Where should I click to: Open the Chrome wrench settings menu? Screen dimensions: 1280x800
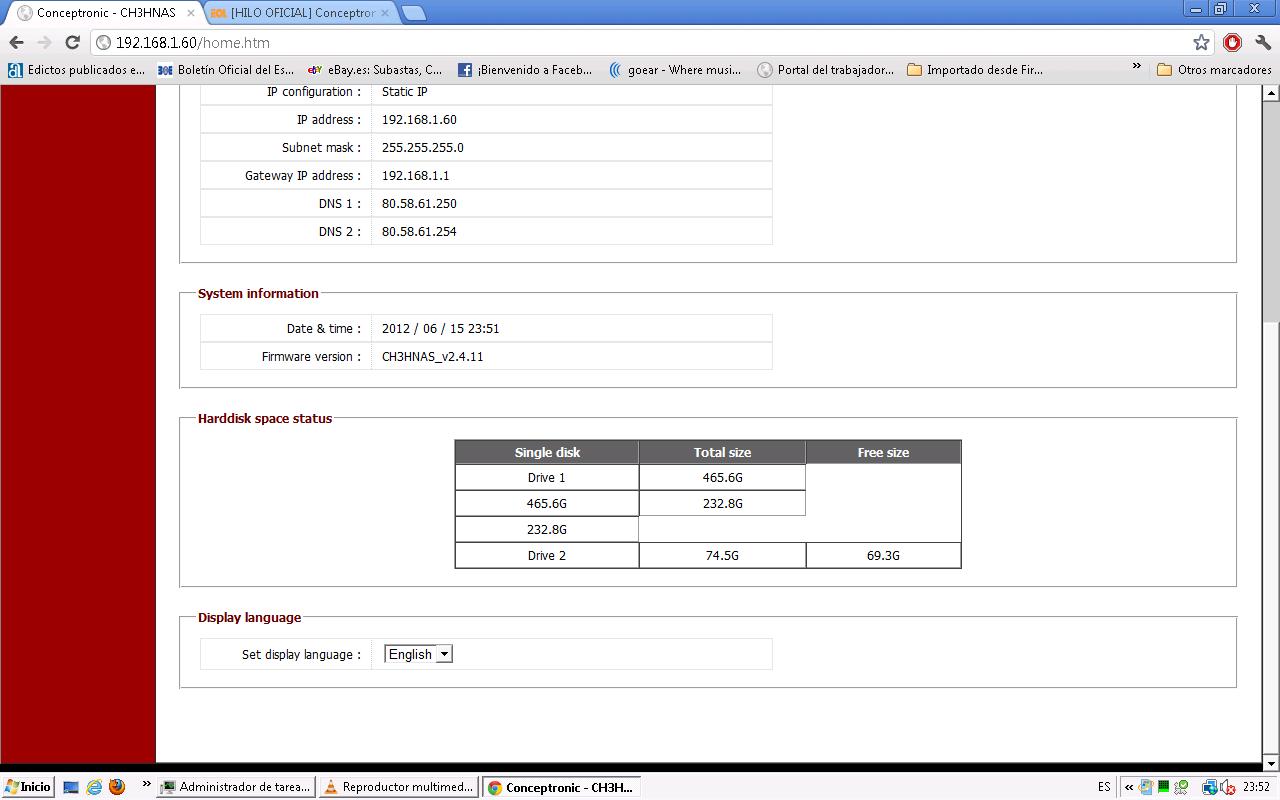coord(1263,42)
